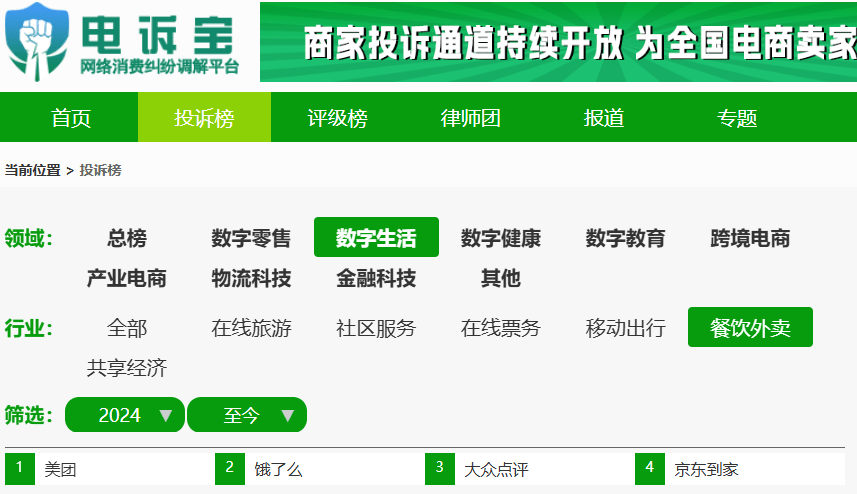
Task: Select the 物流科技 field filter
Action: click(251, 278)
